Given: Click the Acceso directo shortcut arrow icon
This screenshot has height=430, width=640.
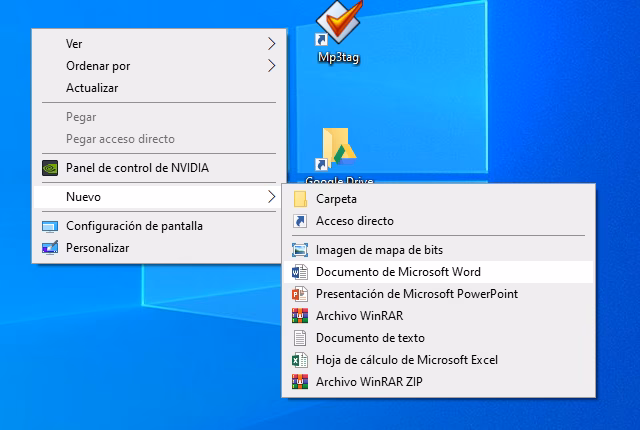Looking at the screenshot, I should pos(300,221).
